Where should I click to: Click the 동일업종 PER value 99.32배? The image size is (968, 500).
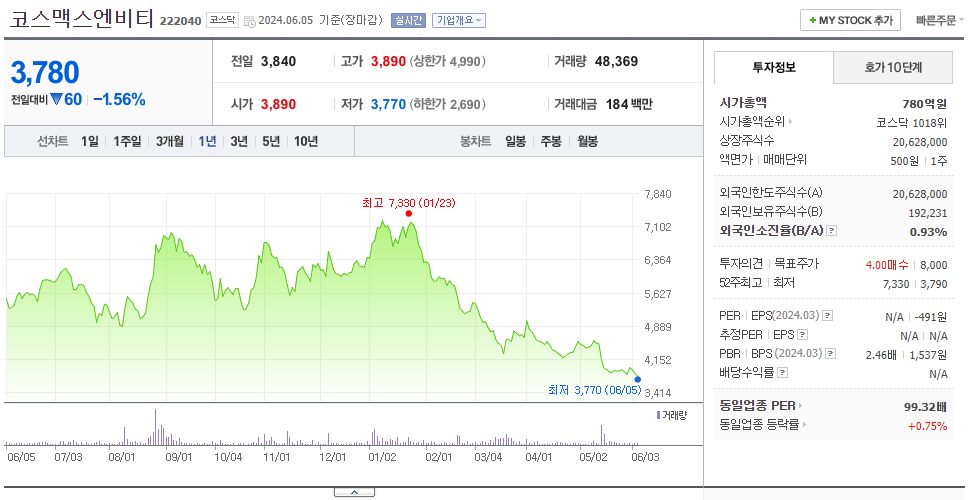(x=925, y=407)
